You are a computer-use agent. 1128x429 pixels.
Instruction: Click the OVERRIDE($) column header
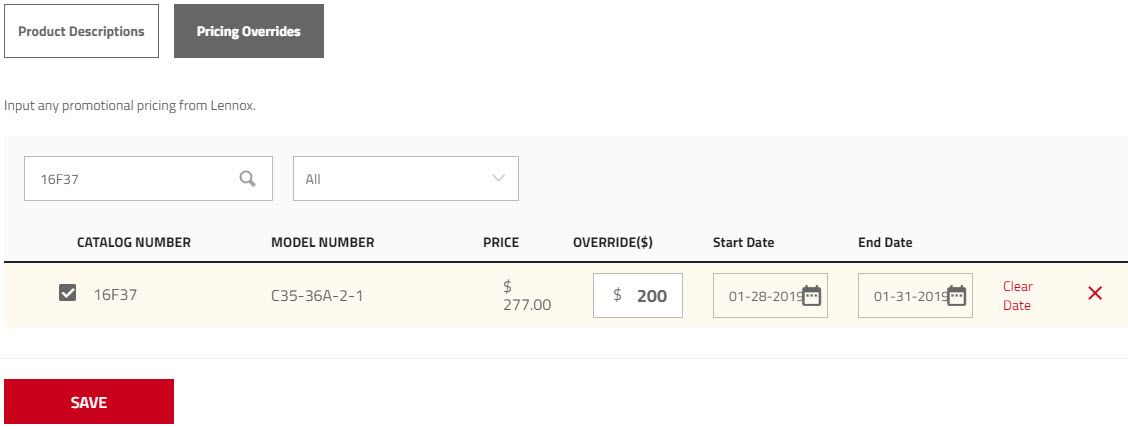point(613,243)
